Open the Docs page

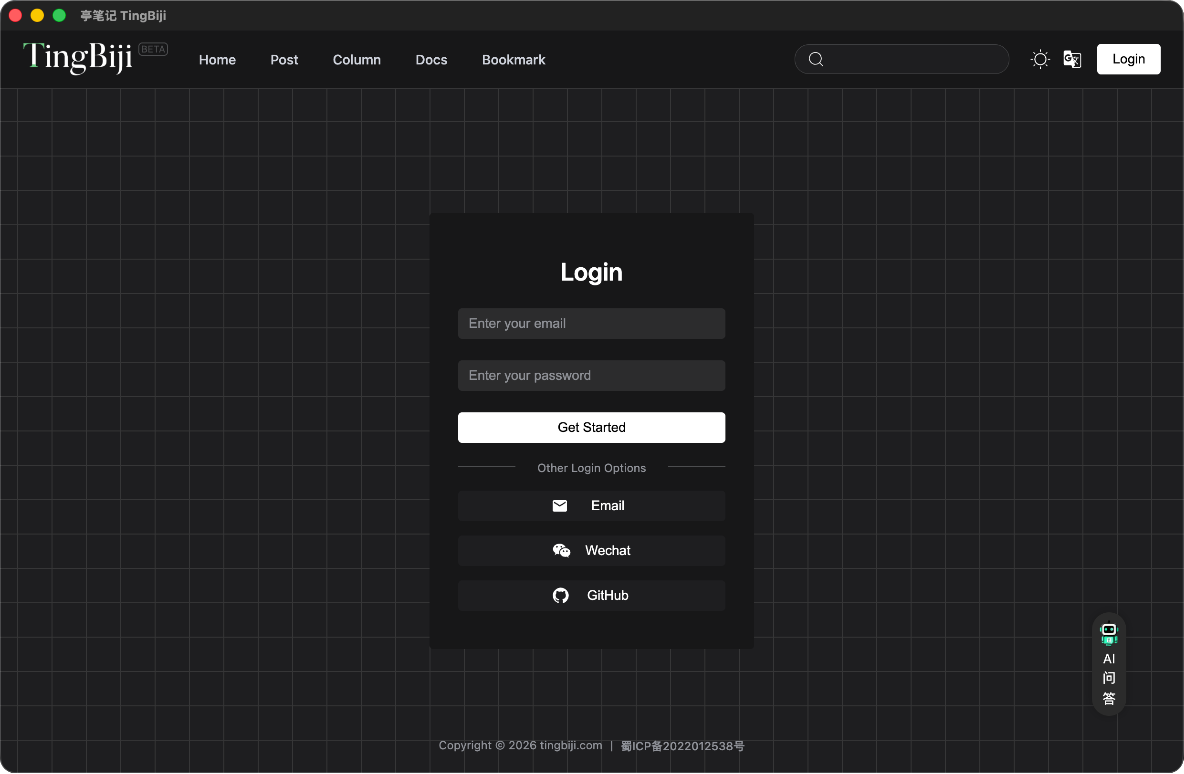[431, 60]
